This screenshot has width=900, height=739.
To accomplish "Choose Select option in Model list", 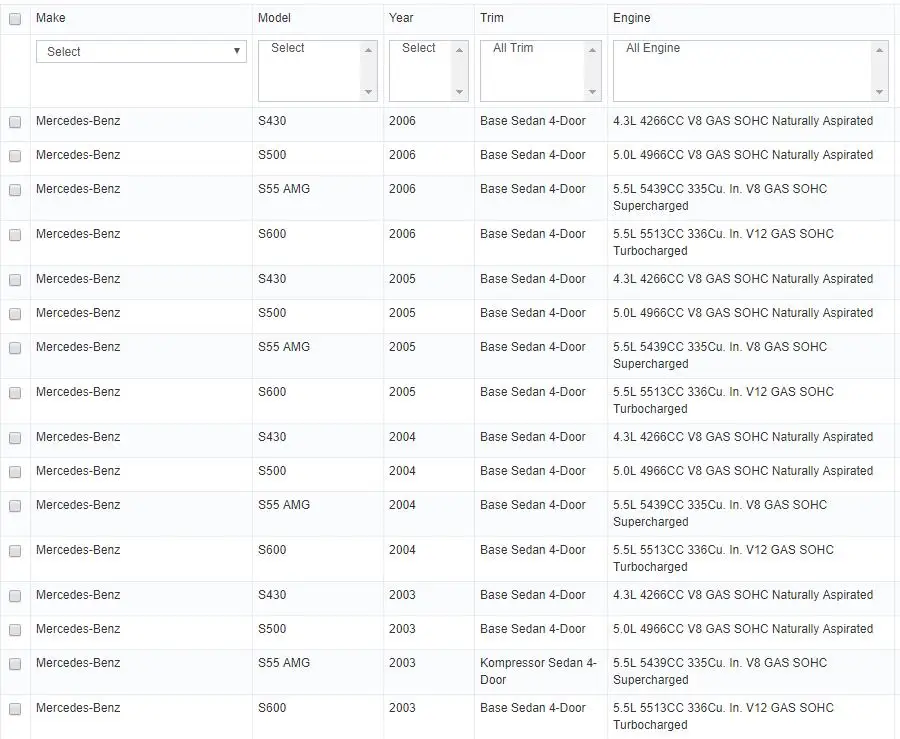I will pos(288,48).
